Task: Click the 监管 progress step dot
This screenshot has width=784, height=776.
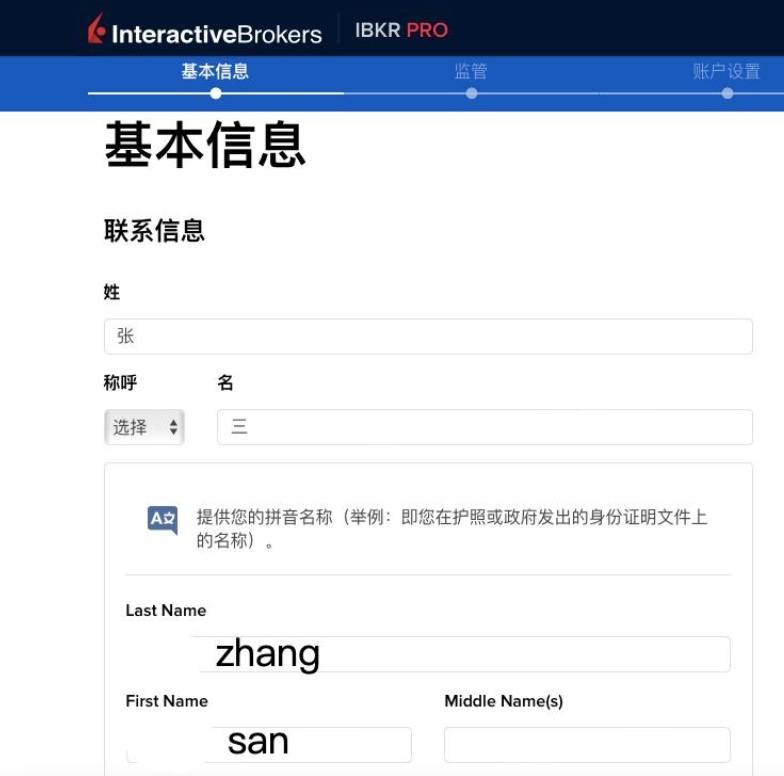Action: [x=471, y=94]
